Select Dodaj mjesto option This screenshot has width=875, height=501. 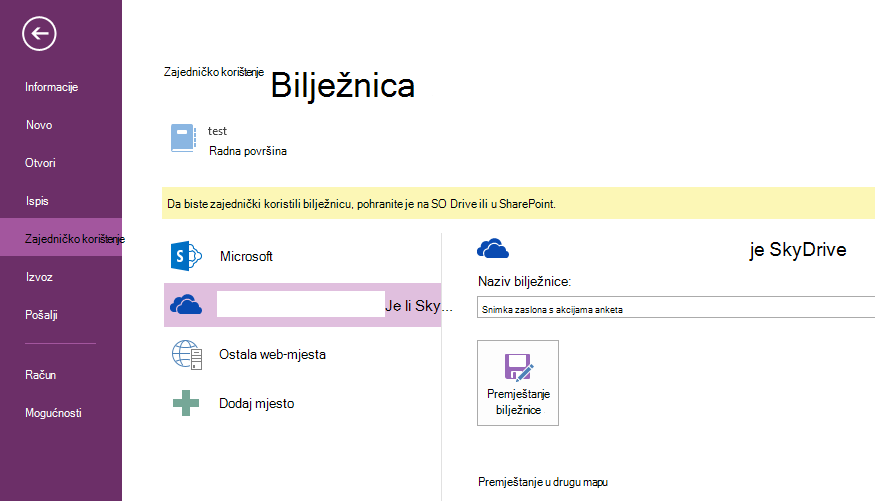click(x=257, y=403)
